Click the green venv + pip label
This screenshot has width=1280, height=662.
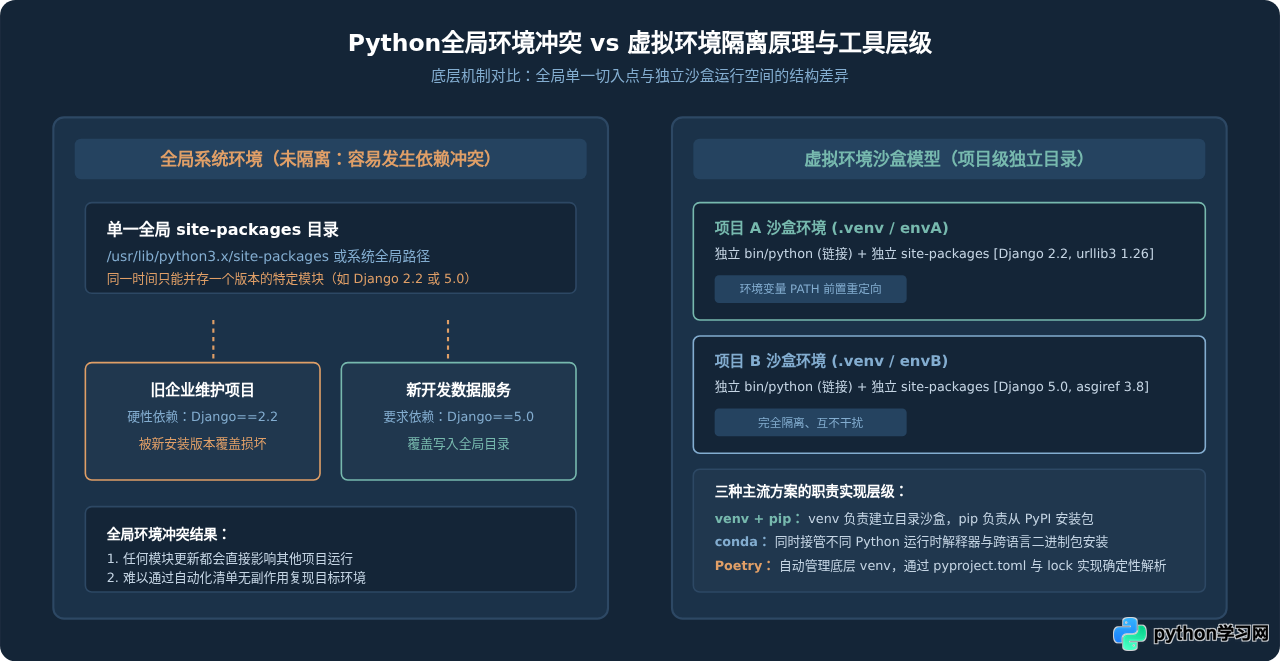coord(759,519)
